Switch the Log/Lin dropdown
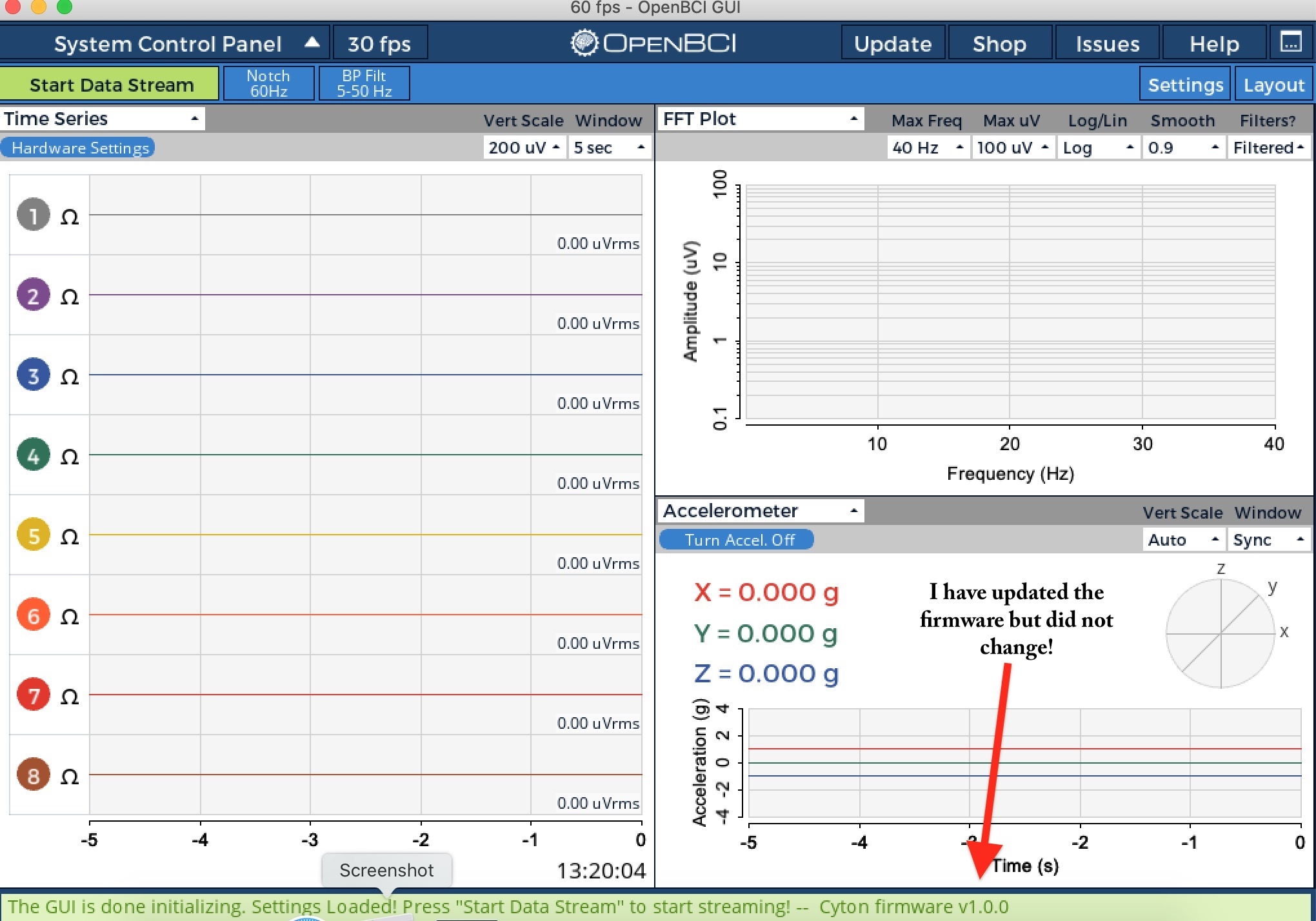 pyautogui.click(x=1098, y=148)
